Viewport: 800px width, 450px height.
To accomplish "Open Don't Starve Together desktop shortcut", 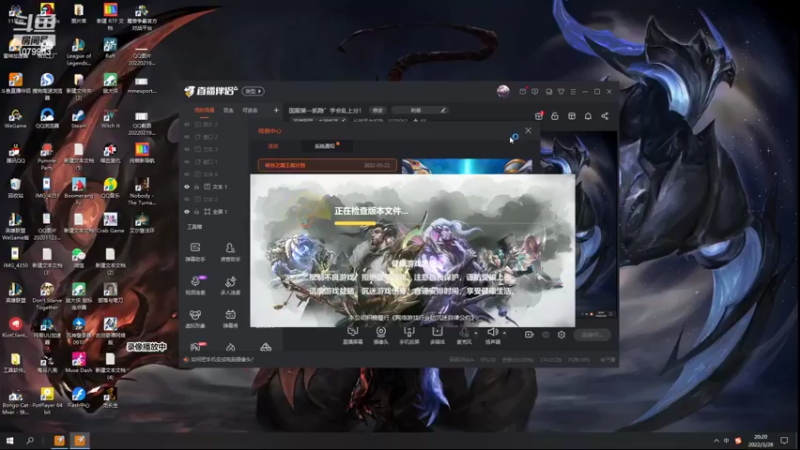I will pos(47,297).
